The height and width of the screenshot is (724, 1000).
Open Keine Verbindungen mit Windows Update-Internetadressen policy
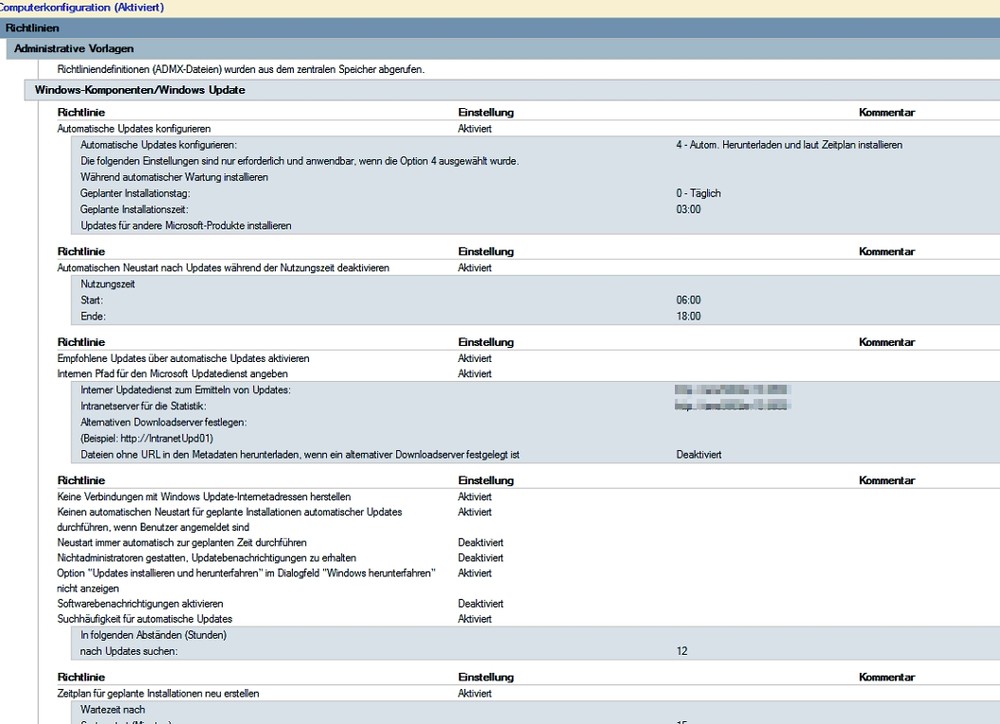pos(204,497)
